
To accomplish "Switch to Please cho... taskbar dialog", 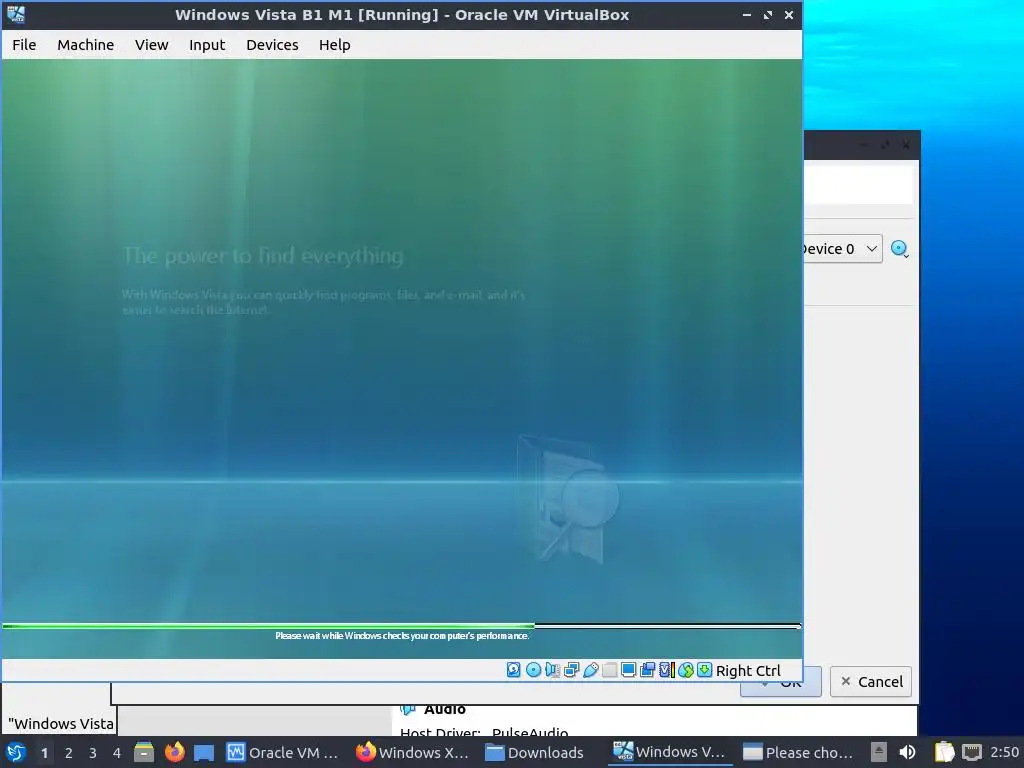I will click(x=801, y=752).
